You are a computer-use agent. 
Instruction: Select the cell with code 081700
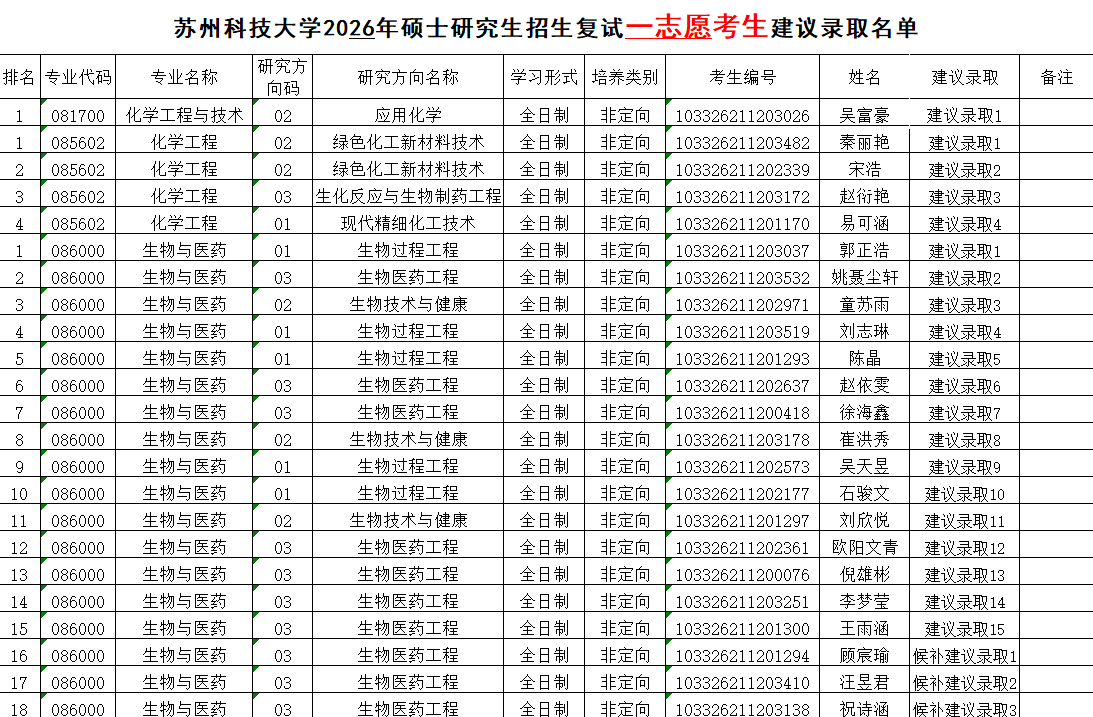coord(78,116)
